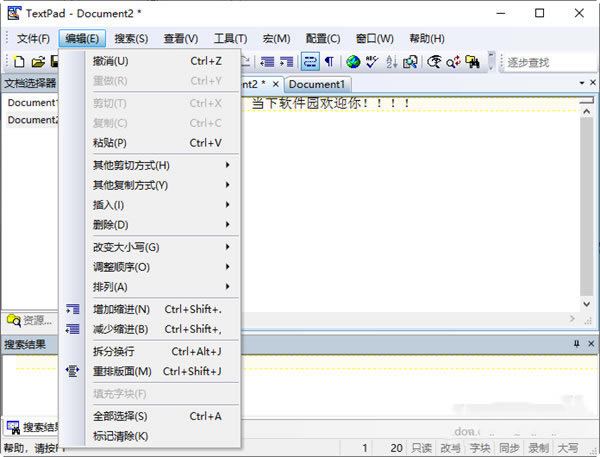
Task: Open the toolbar overflow options handle
Action: point(491,62)
